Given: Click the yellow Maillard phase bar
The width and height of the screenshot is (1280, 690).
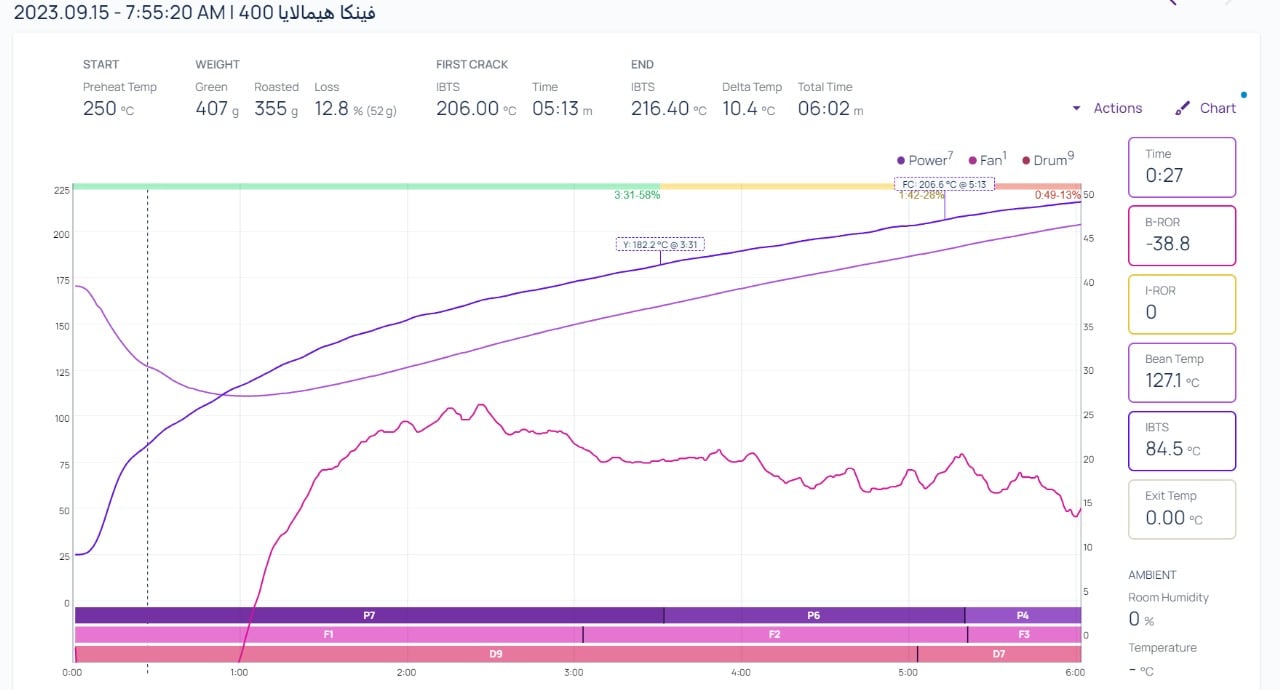Looking at the screenshot, I should (x=777, y=186).
